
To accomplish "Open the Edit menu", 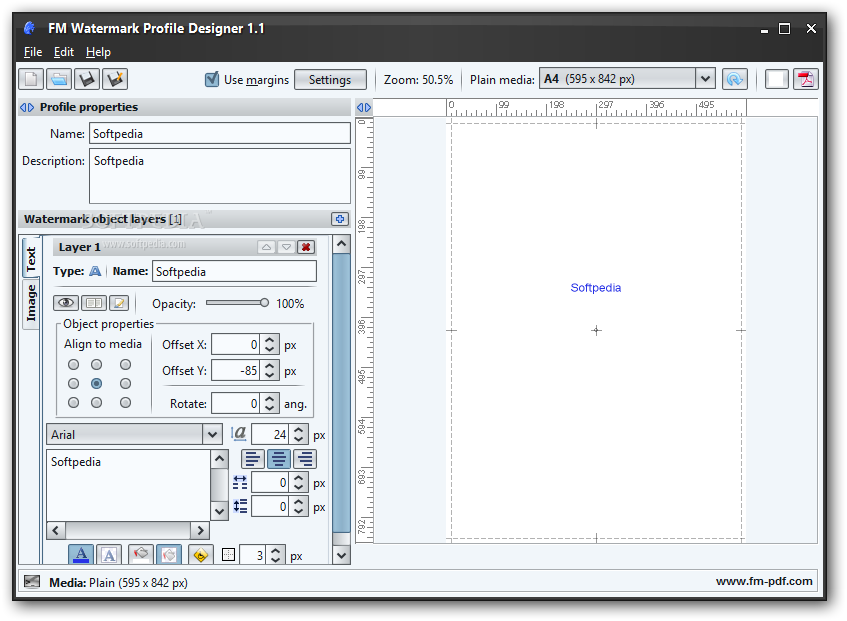I will pos(64,52).
